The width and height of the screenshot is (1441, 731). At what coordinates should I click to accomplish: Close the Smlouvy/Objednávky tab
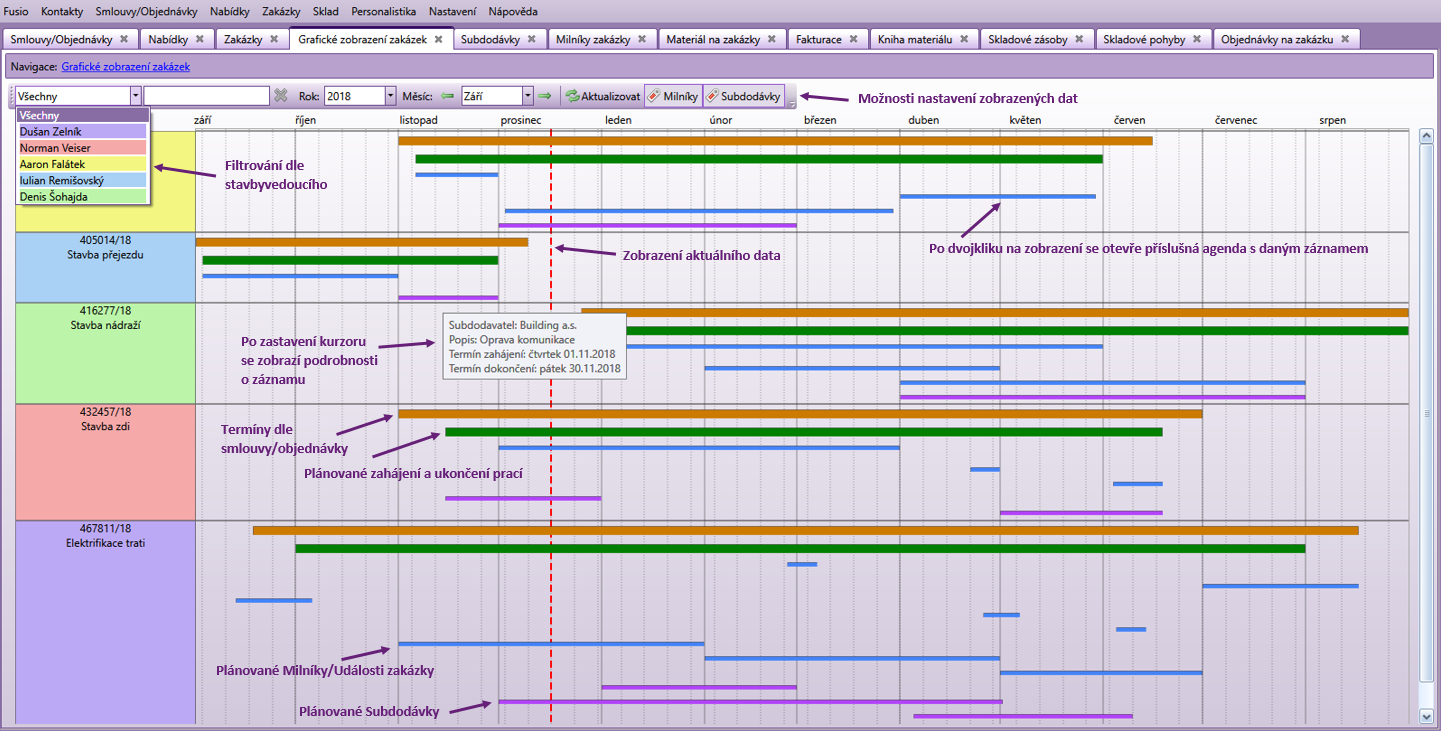pyautogui.click(x=123, y=39)
